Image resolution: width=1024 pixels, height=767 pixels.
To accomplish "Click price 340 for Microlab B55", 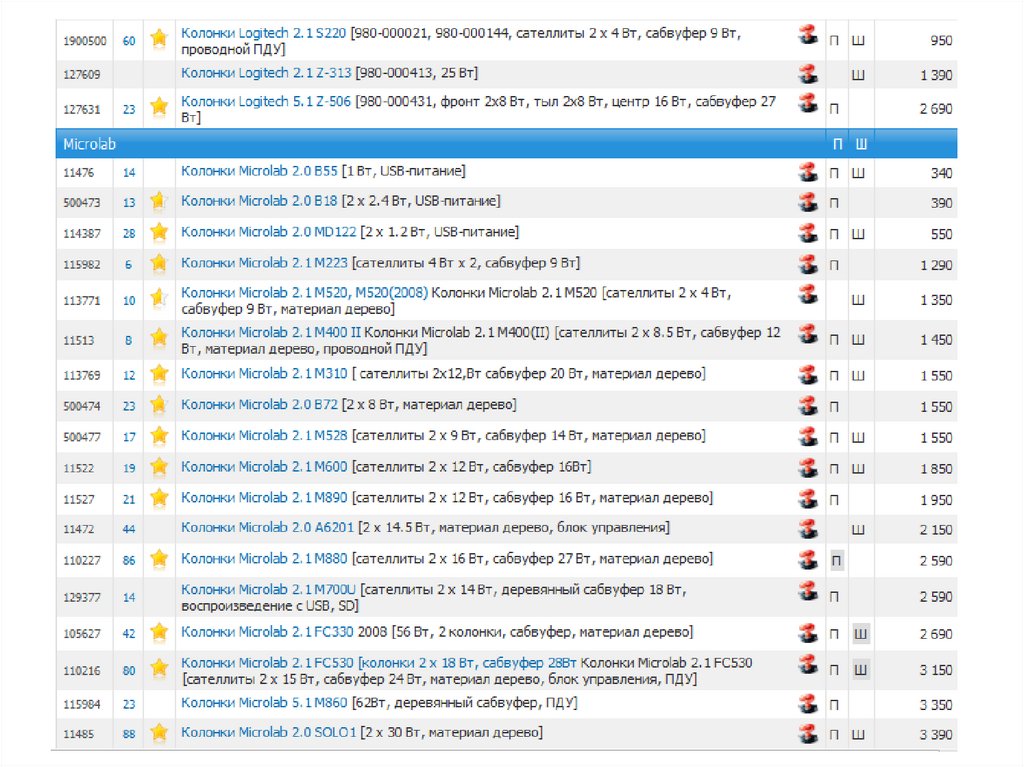I will coord(941,173).
